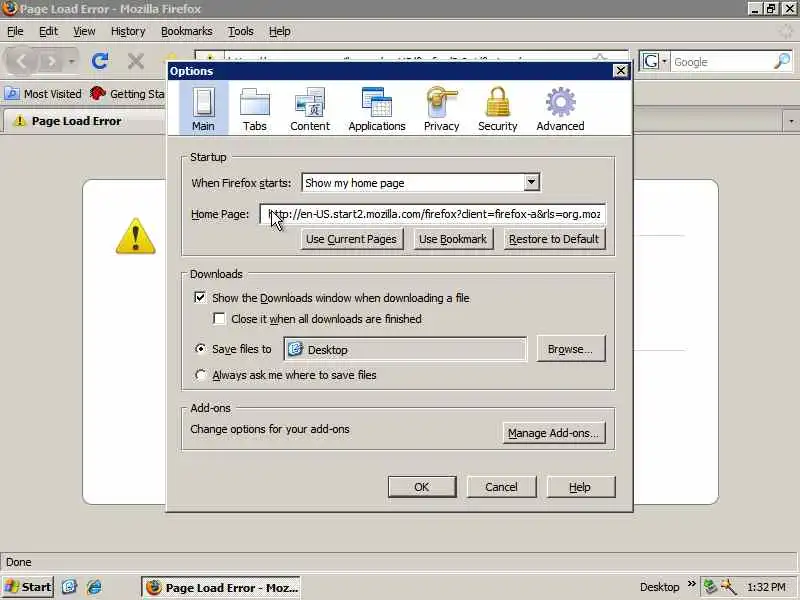Open the Security options panel
The width and height of the screenshot is (800, 600).
coord(497,109)
